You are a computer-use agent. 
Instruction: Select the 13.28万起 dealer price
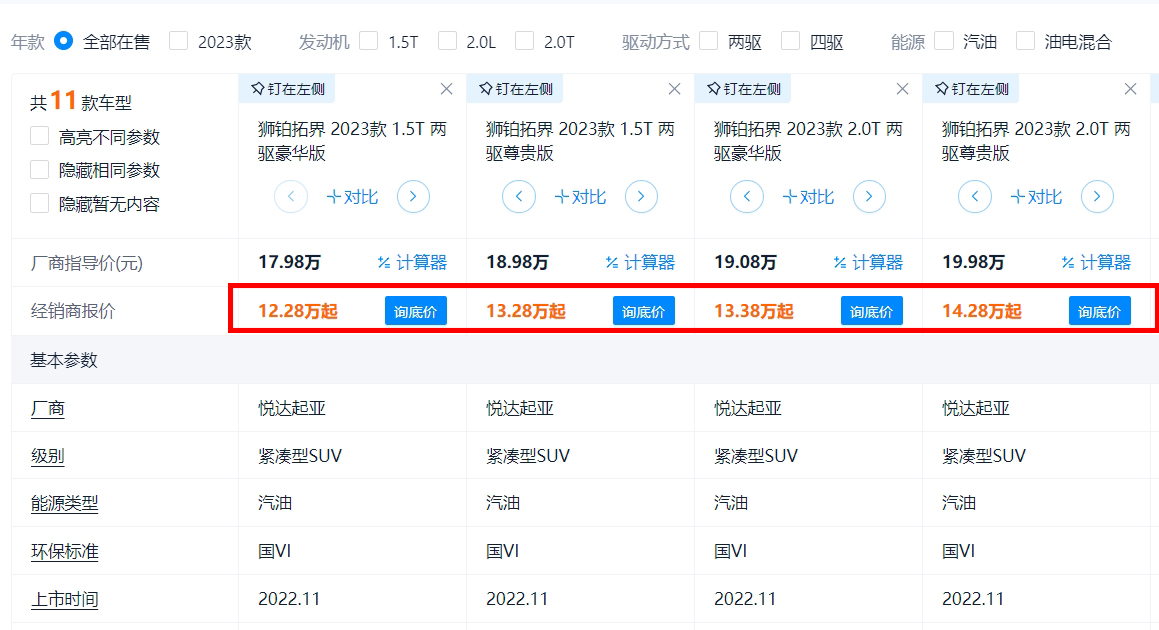pyautogui.click(x=526, y=311)
